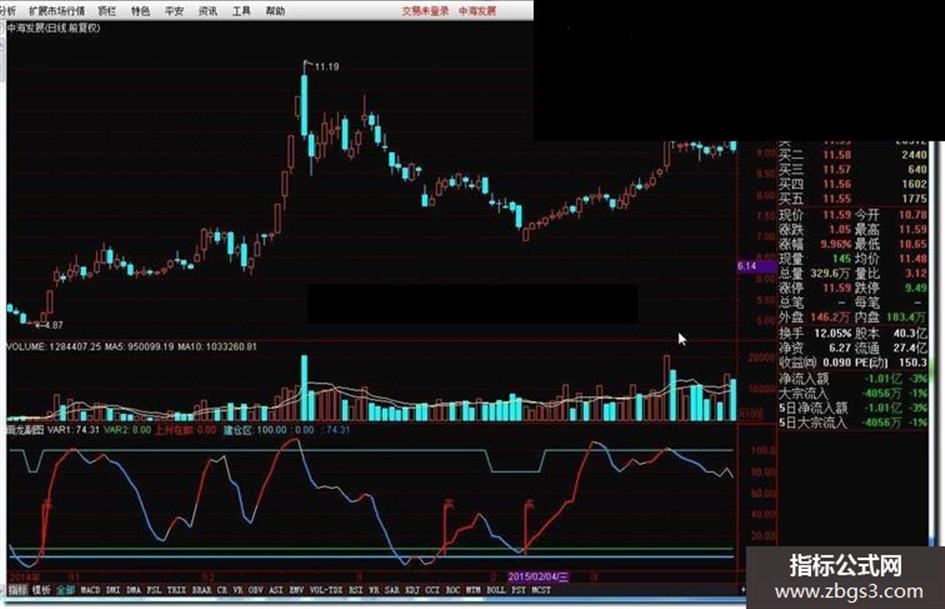Click VAR1: 74.31 indicator value

click(74, 430)
